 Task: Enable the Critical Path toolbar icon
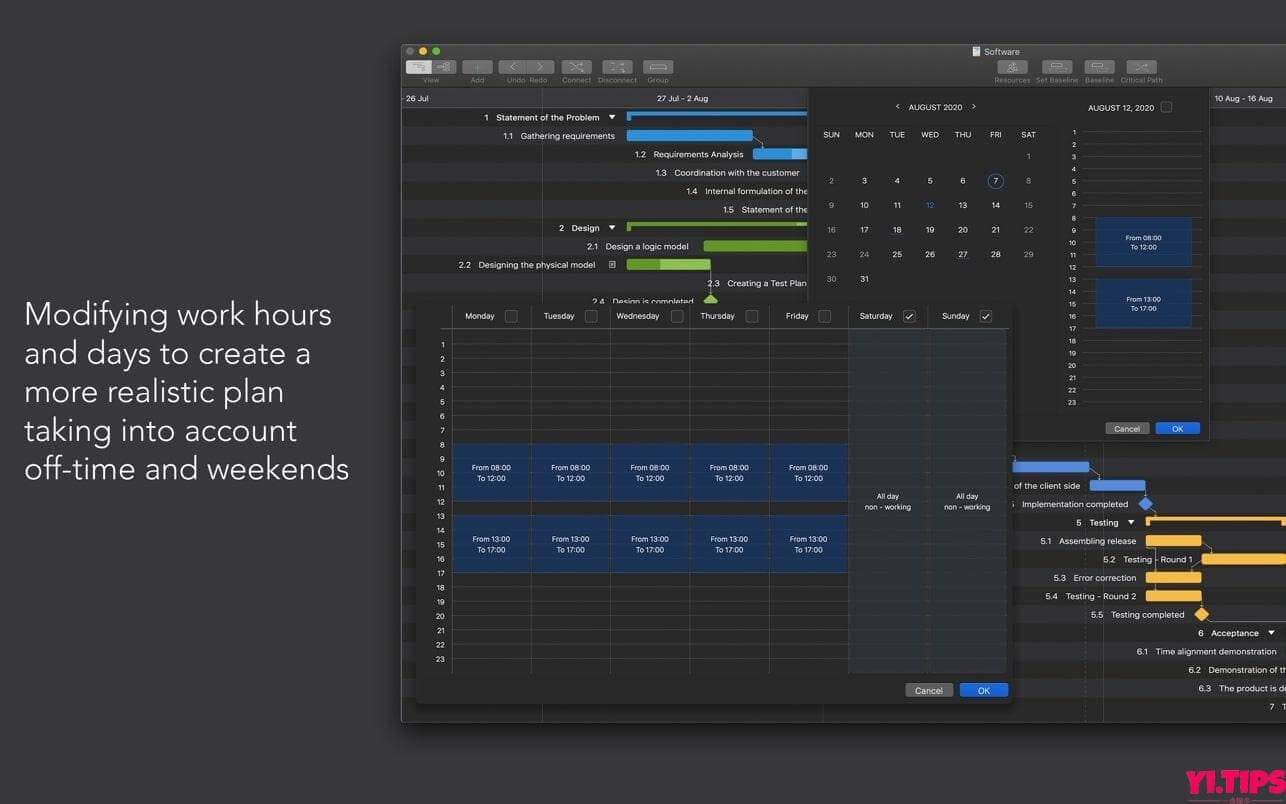(x=1140, y=68)
